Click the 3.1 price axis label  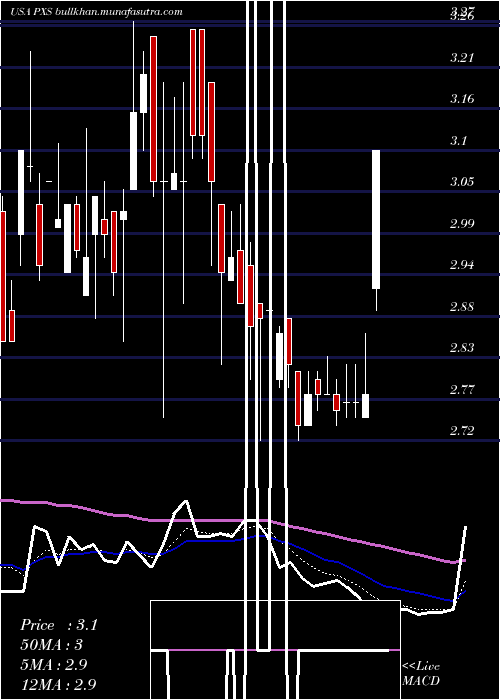[458, 141]
